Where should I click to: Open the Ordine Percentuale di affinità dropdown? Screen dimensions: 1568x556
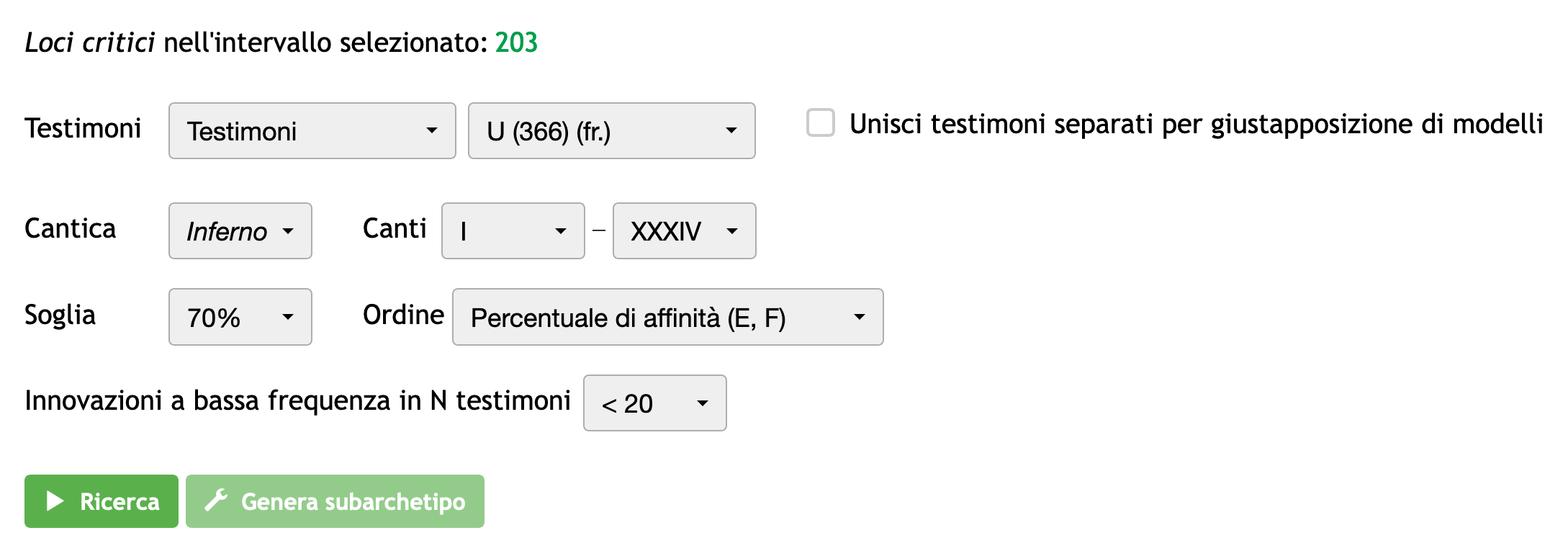click(667, 318)
